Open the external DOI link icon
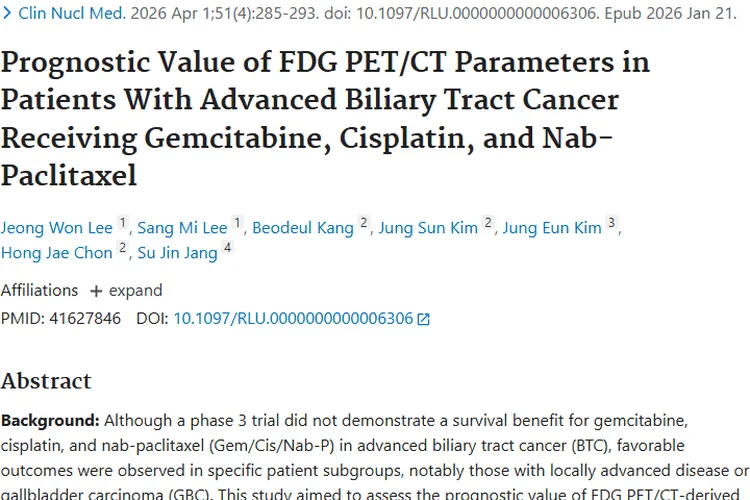The width and height of the screenshot is (750, 500). [423, 319]
